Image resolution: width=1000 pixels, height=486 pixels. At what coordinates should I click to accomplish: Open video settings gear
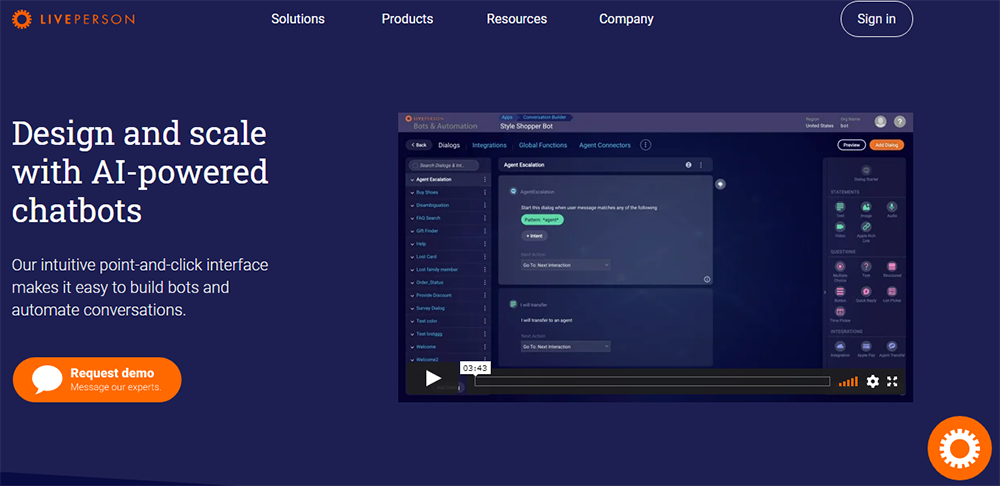(872, 381)
